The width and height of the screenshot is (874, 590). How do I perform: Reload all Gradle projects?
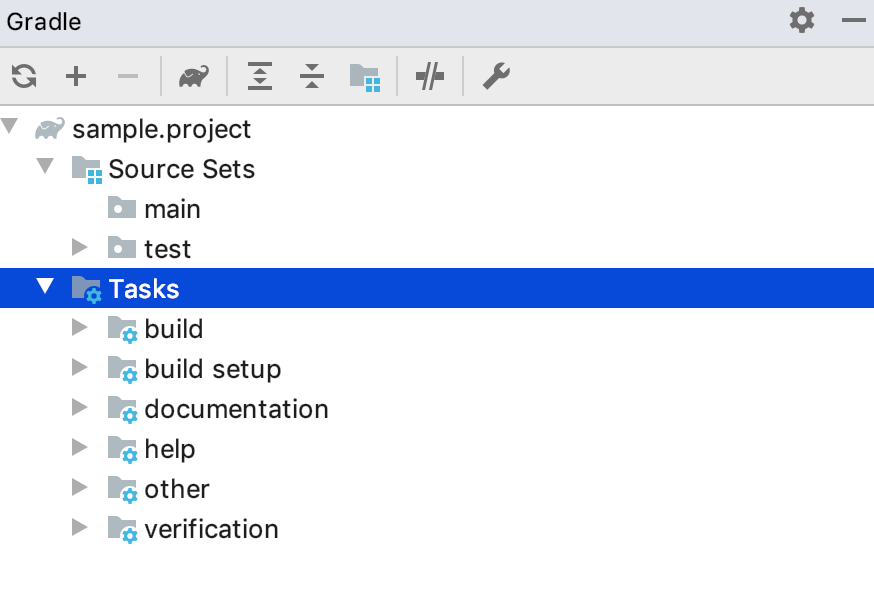click(x=24, y=76)
